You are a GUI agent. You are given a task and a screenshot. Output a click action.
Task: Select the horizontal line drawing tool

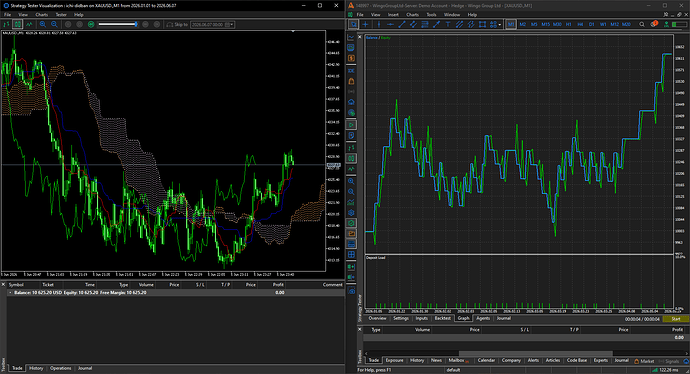pyautogui.click(x=390, y=25)
